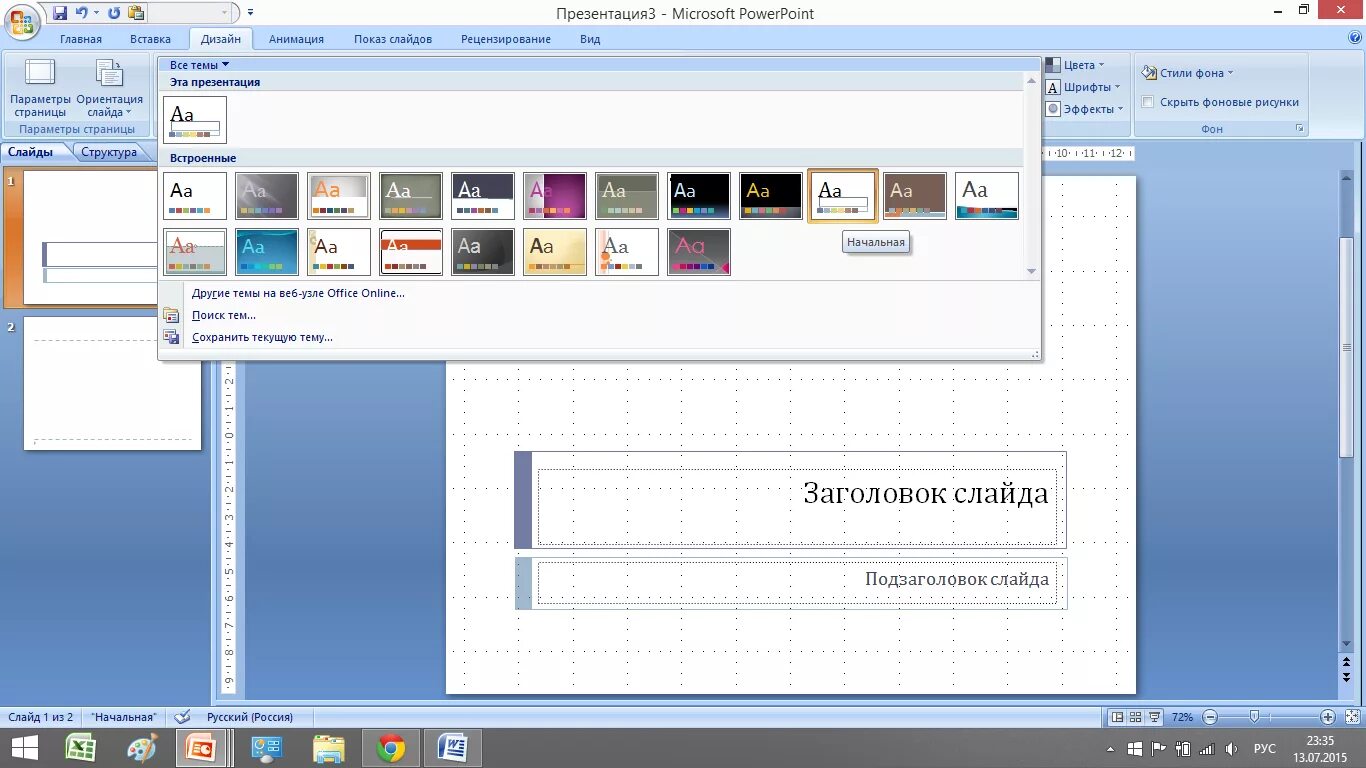Click the Windows Start button
The width and height of the screenshot is (1366, 768).
24,748
